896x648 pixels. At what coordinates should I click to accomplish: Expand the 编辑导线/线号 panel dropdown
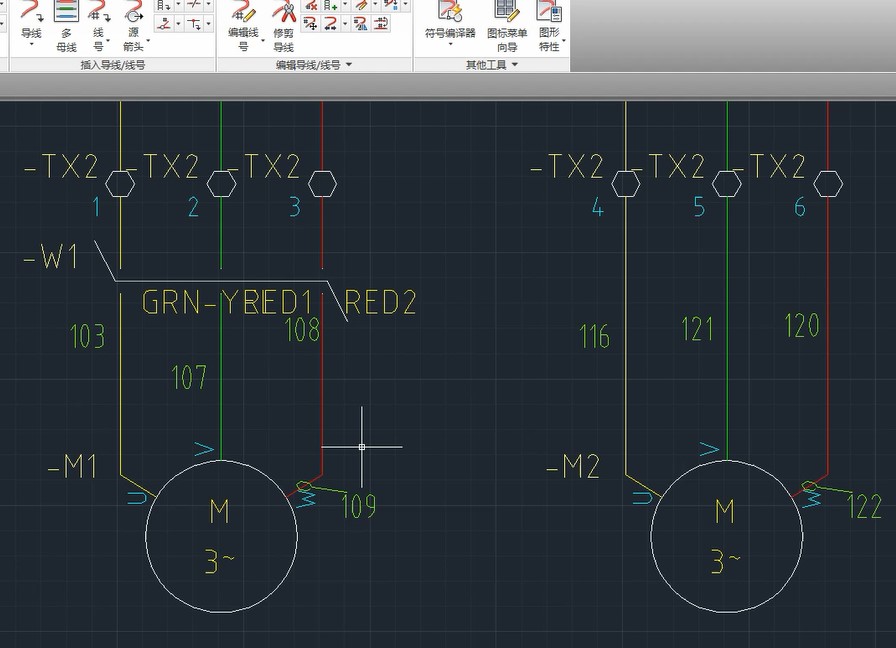click(349, 65)
